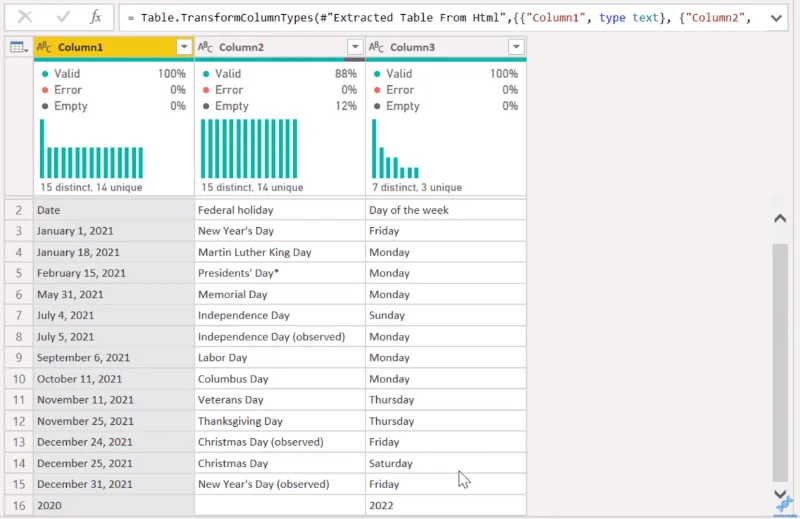Expand the formula bar with the chevron

[776, 18]
